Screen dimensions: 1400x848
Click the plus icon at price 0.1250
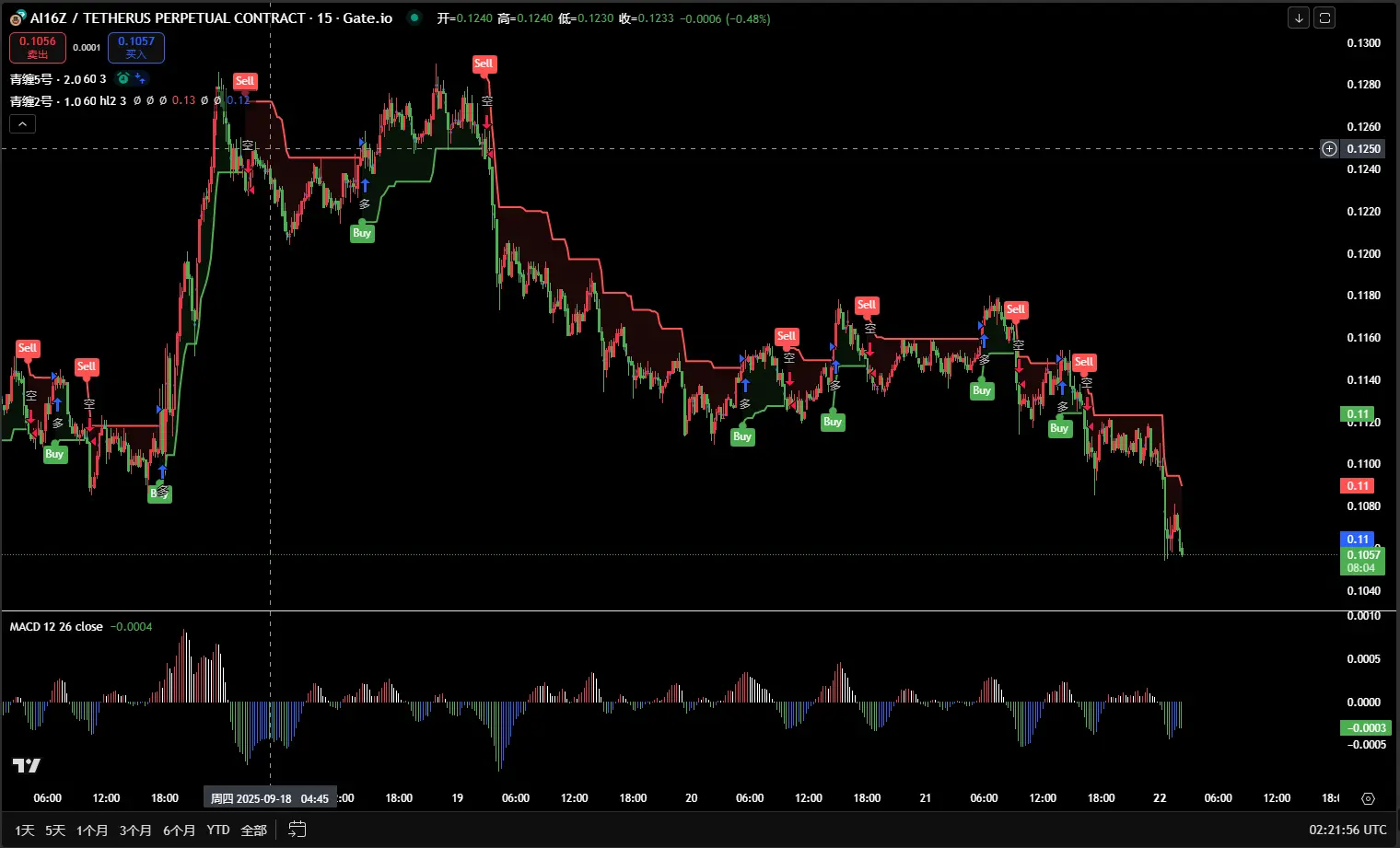(x=1329, y=148)
